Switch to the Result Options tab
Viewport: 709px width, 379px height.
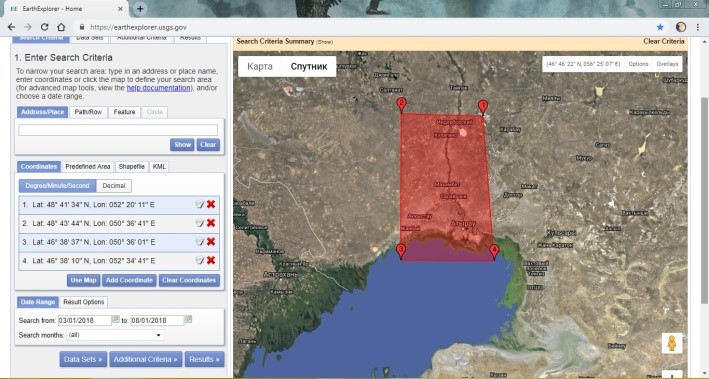click(84, 302)
